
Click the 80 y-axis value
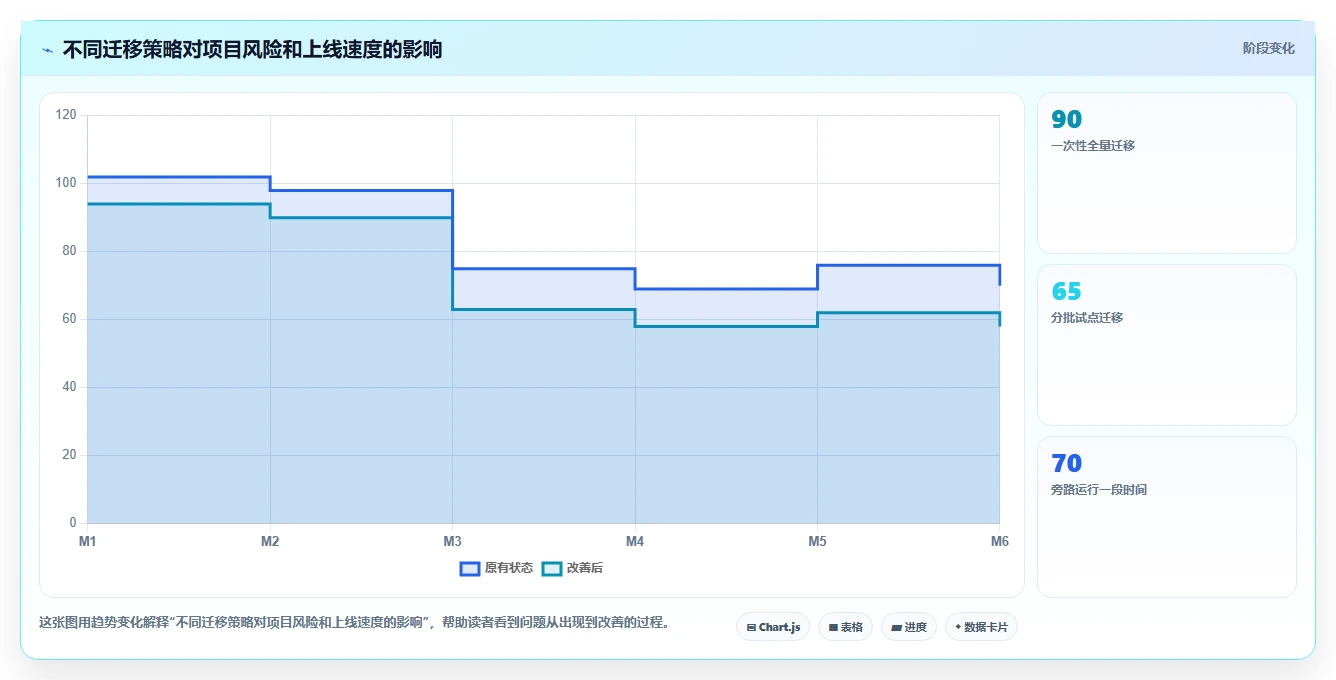coord(69,251)
